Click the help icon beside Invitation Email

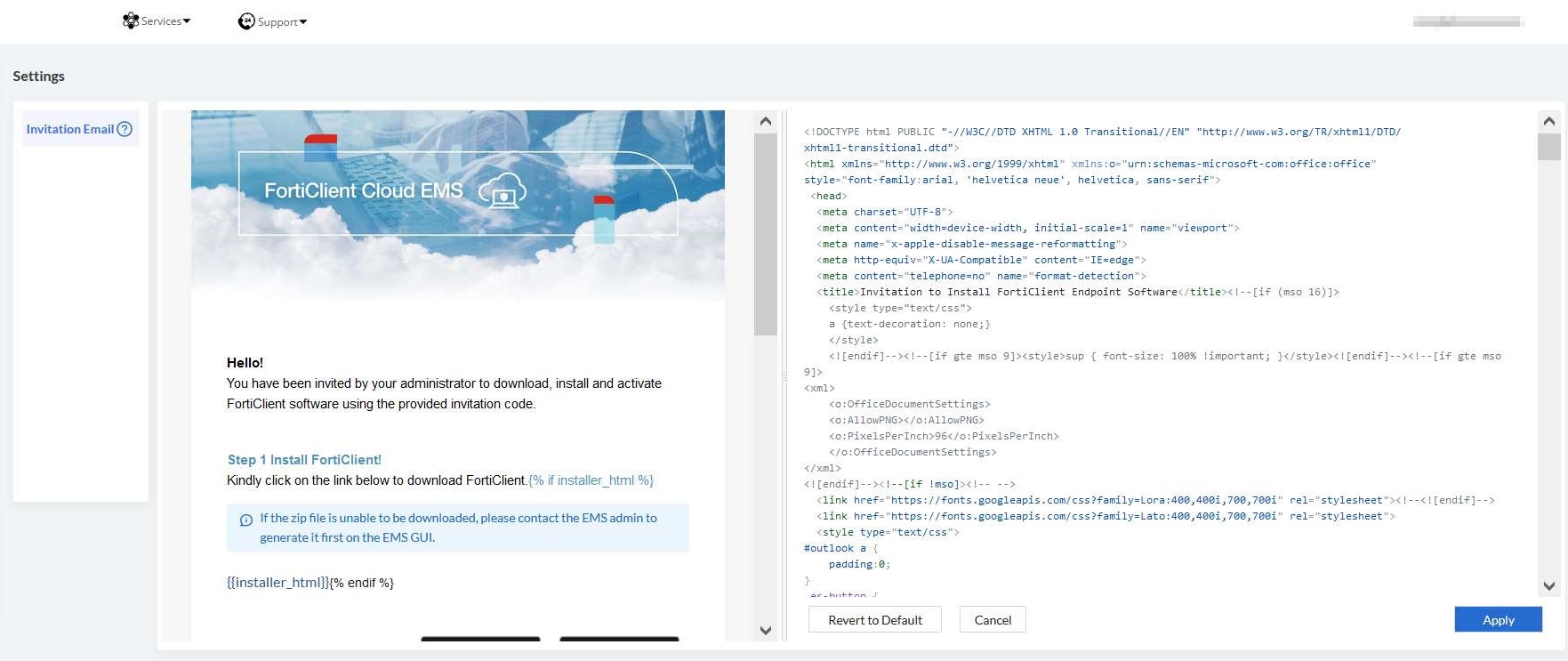click(125, 129)
